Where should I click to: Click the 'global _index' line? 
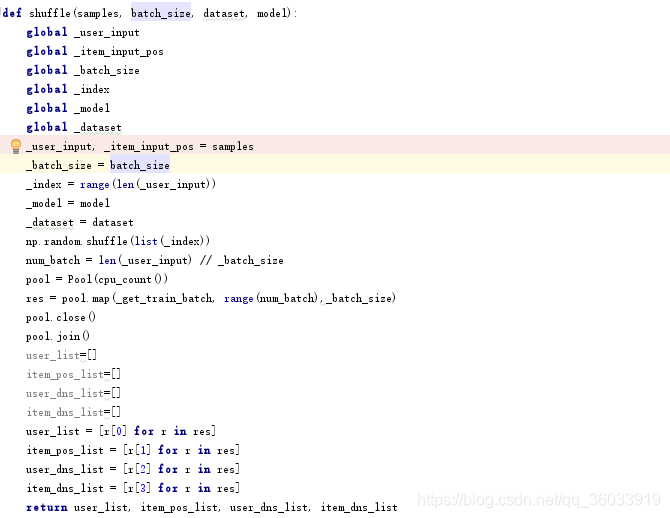68,89
